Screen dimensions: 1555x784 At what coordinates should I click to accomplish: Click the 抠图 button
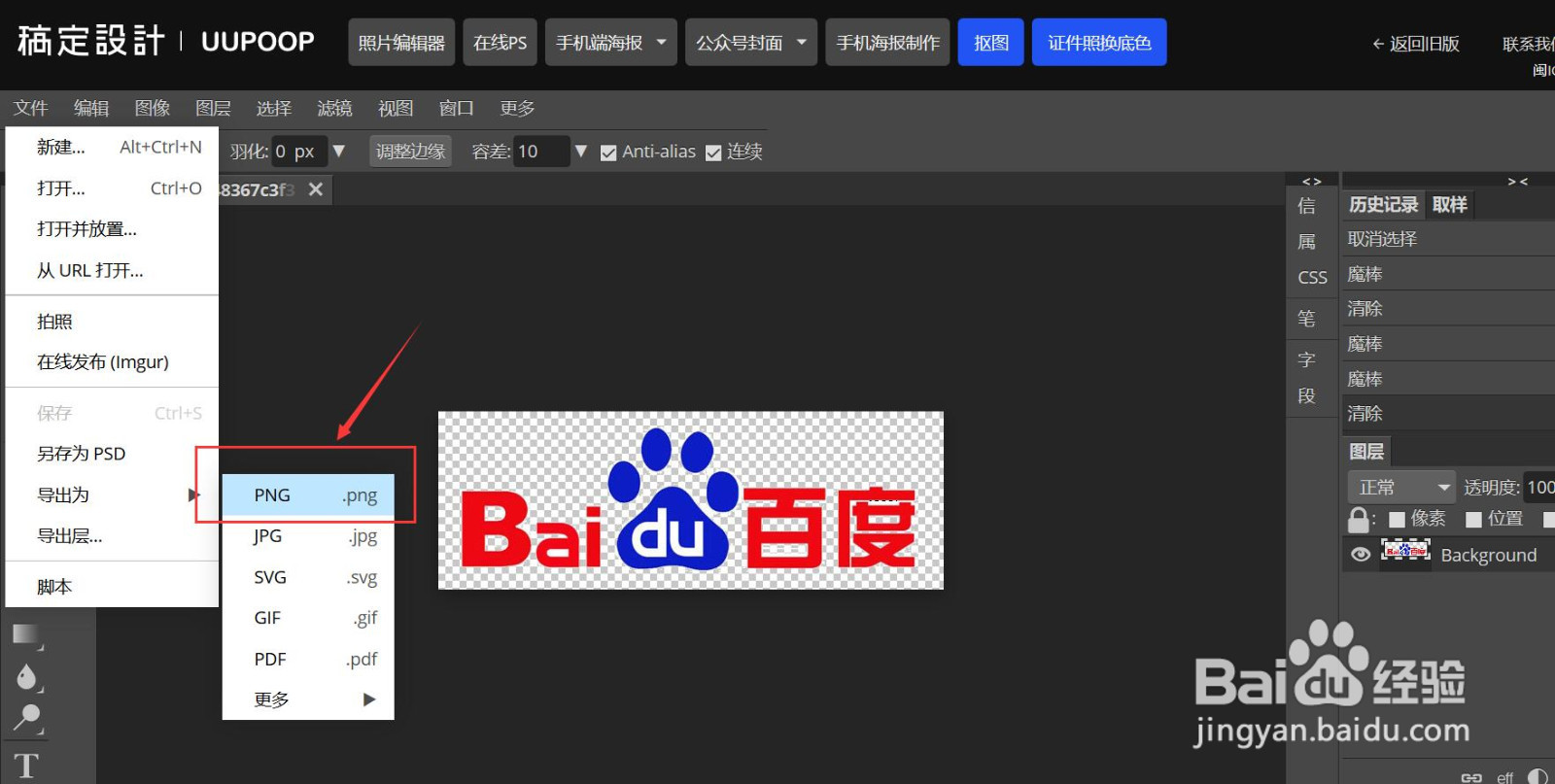(991, 43)
